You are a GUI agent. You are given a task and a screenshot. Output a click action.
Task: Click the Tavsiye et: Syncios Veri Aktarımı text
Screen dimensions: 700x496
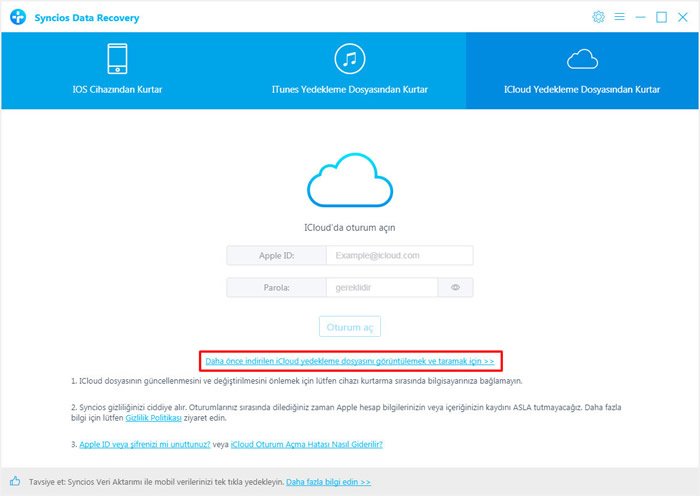(157, 482)
